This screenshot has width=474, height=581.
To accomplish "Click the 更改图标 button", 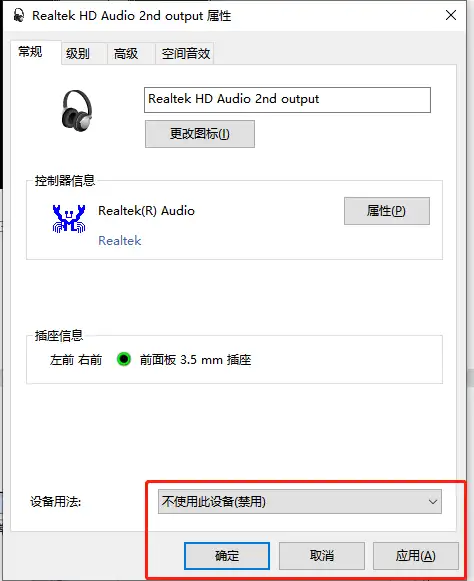I will click(200, 134).
